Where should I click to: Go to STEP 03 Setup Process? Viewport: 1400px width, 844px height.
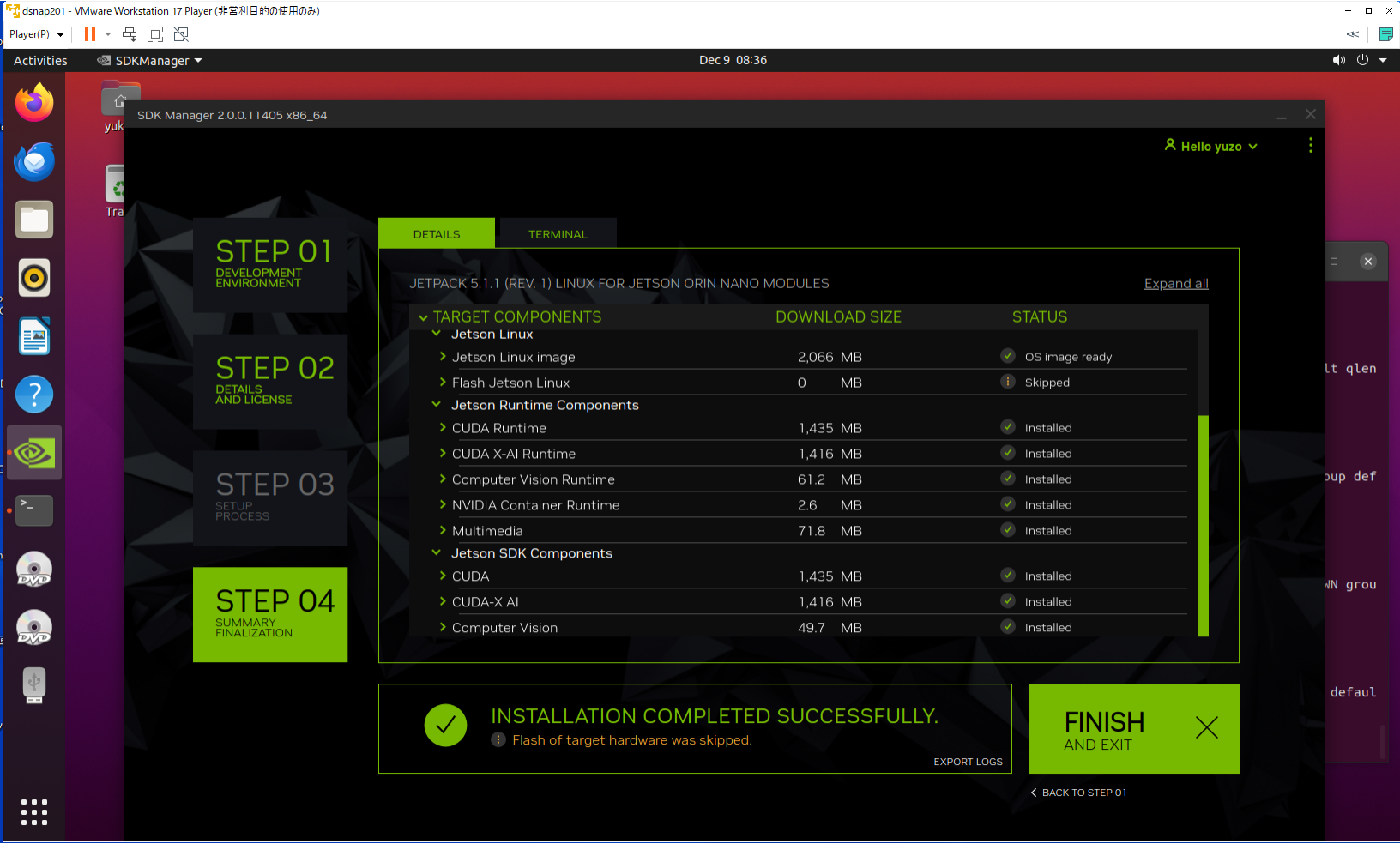click(x=270, y=497)
